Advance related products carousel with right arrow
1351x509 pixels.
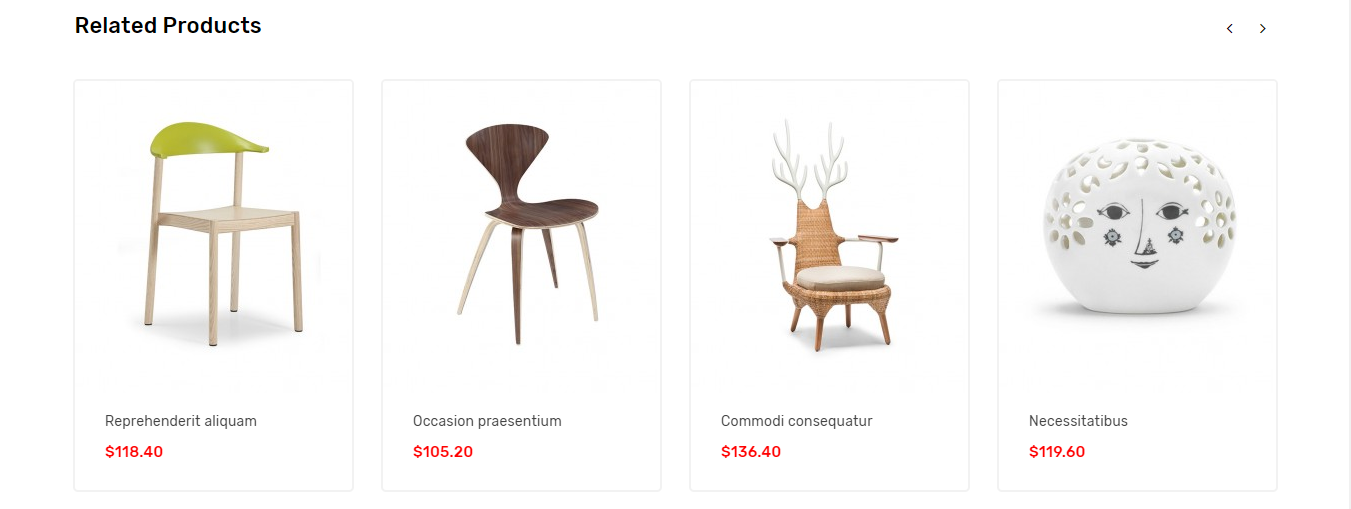click(1262, 29)
